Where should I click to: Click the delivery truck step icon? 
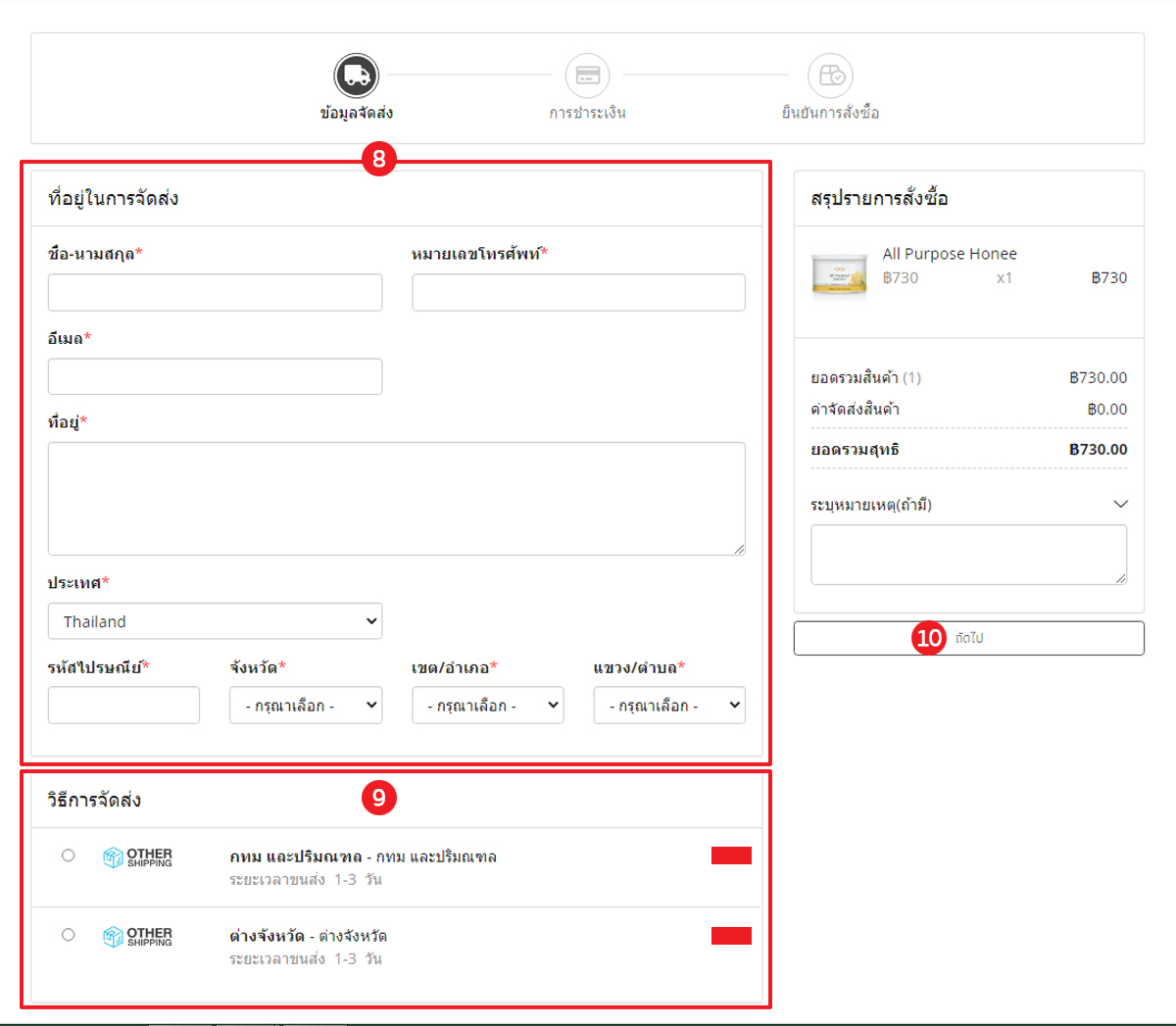pos(356,75)
